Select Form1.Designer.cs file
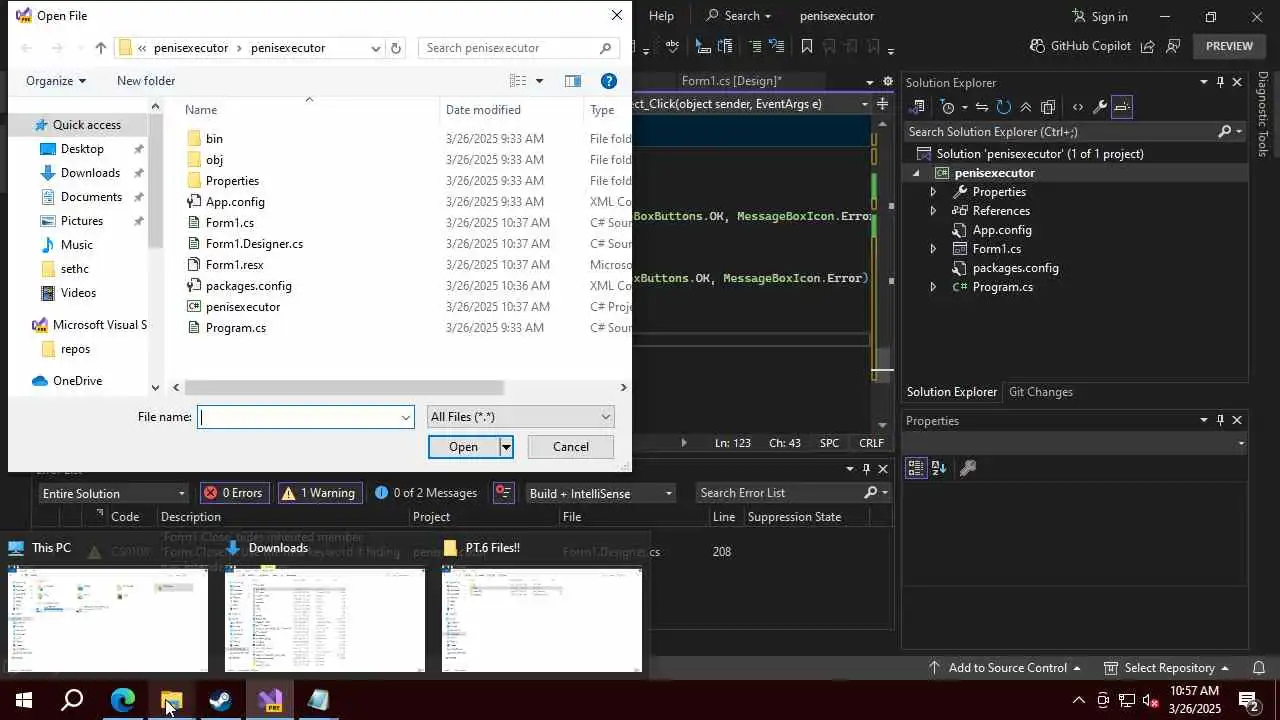This screenshot has width=1280, height=720. coord(254,244)
